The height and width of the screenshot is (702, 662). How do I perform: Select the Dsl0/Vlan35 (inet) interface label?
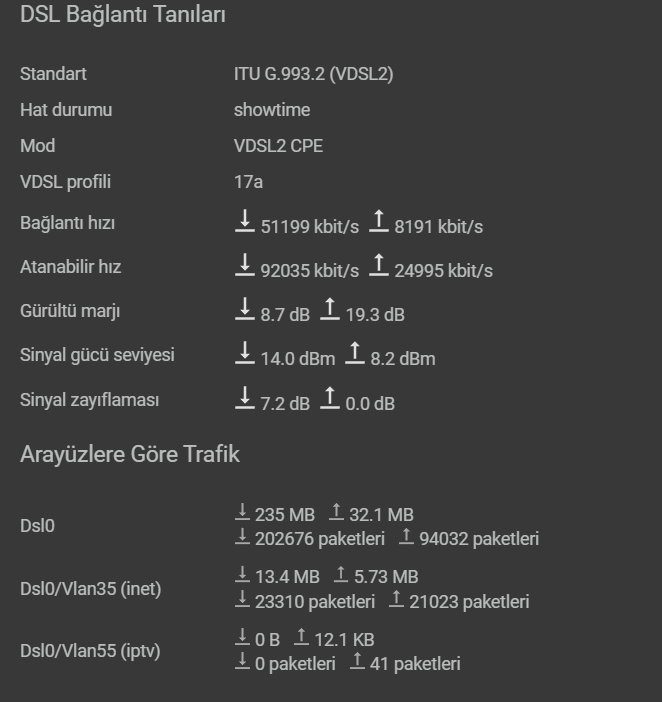pyautogui.click(x=90, y=589)
